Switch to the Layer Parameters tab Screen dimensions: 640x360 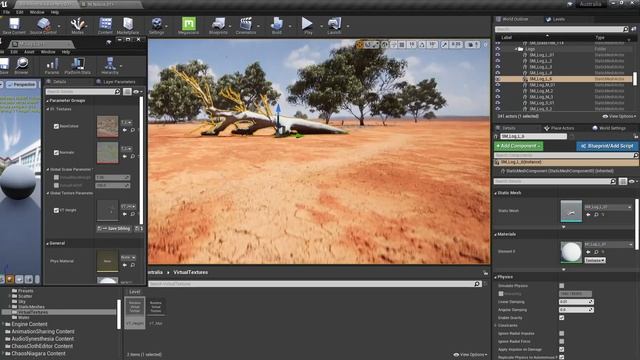pyautogui.click(x=116, y=82)
